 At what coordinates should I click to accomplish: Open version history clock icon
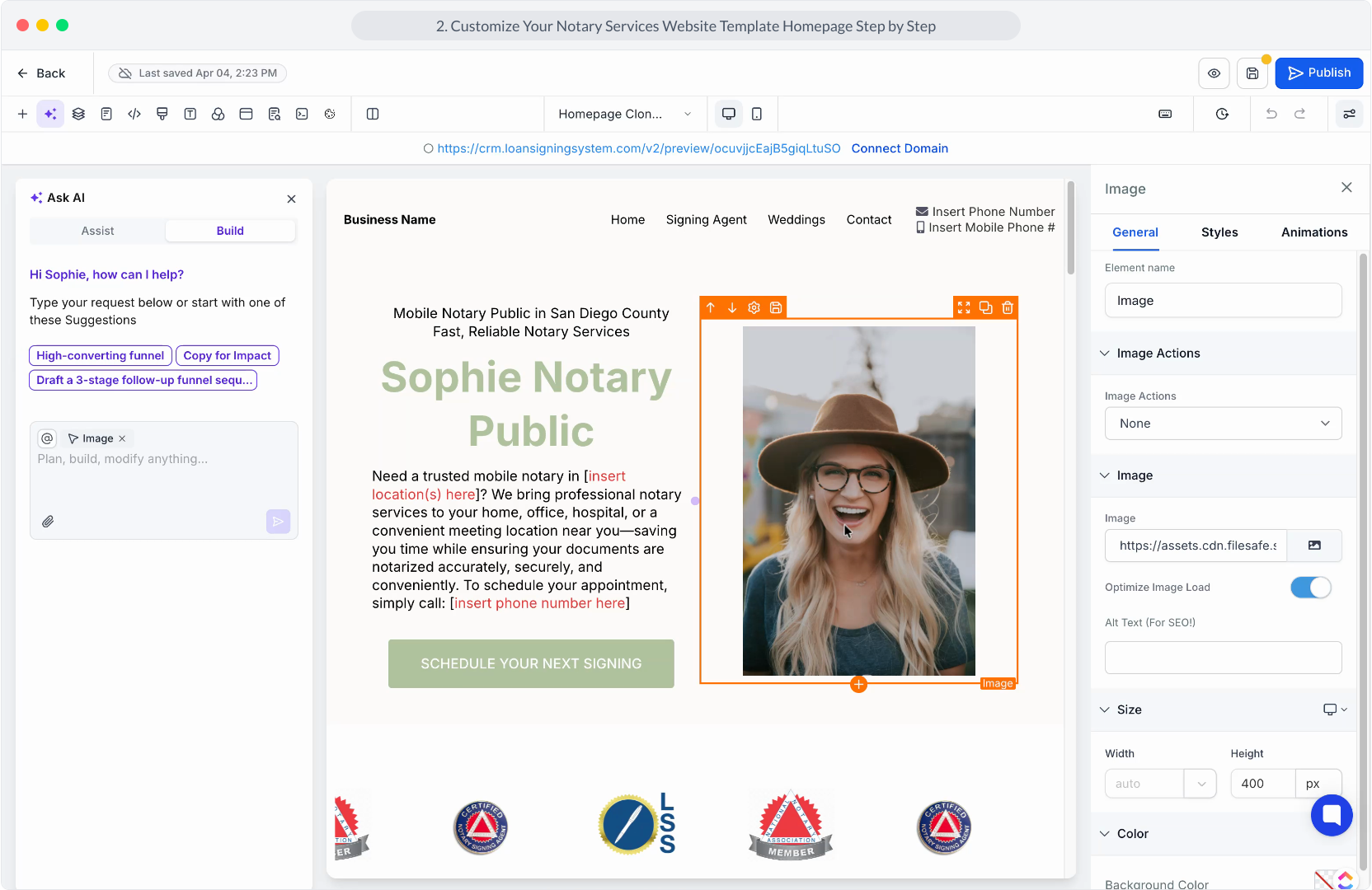coord(1222,114)
